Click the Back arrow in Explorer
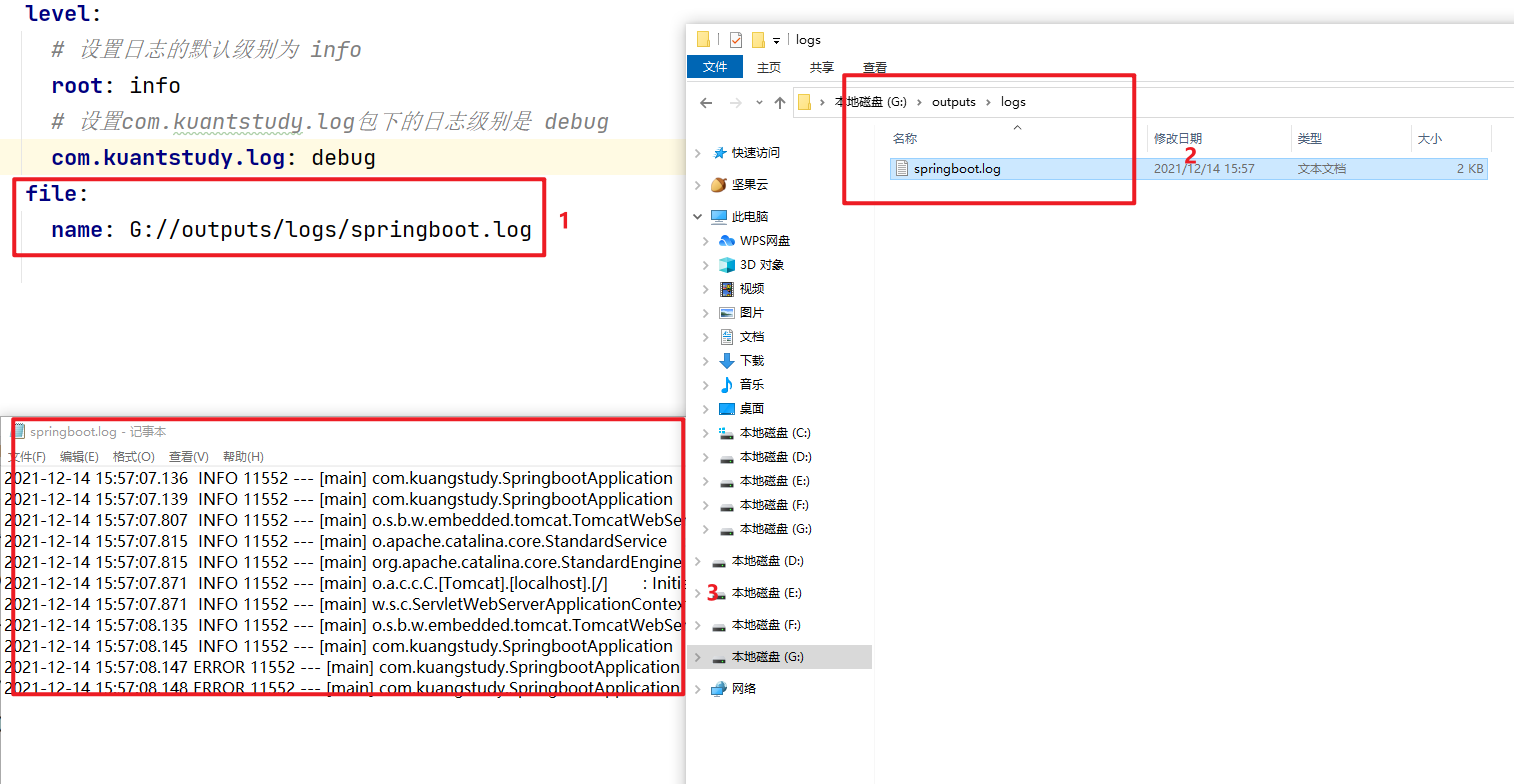The image size is (1514, 784). tap(706, 102)
